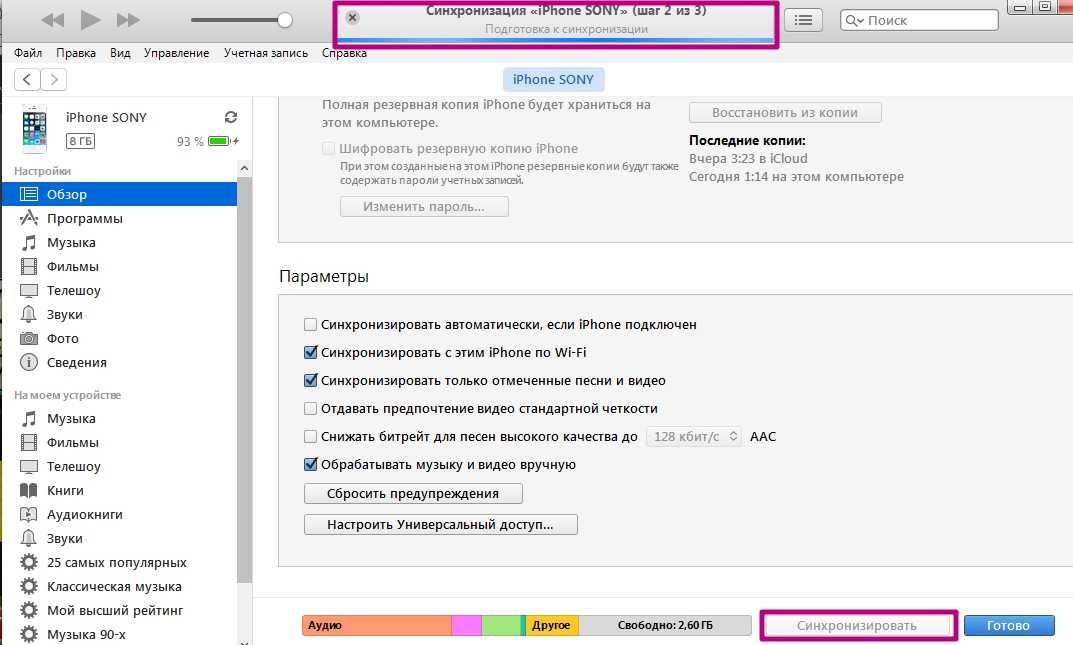Screen dimensions: 1073x645
Task: Open the Учетная запись menu
Action: pos(265,53)
